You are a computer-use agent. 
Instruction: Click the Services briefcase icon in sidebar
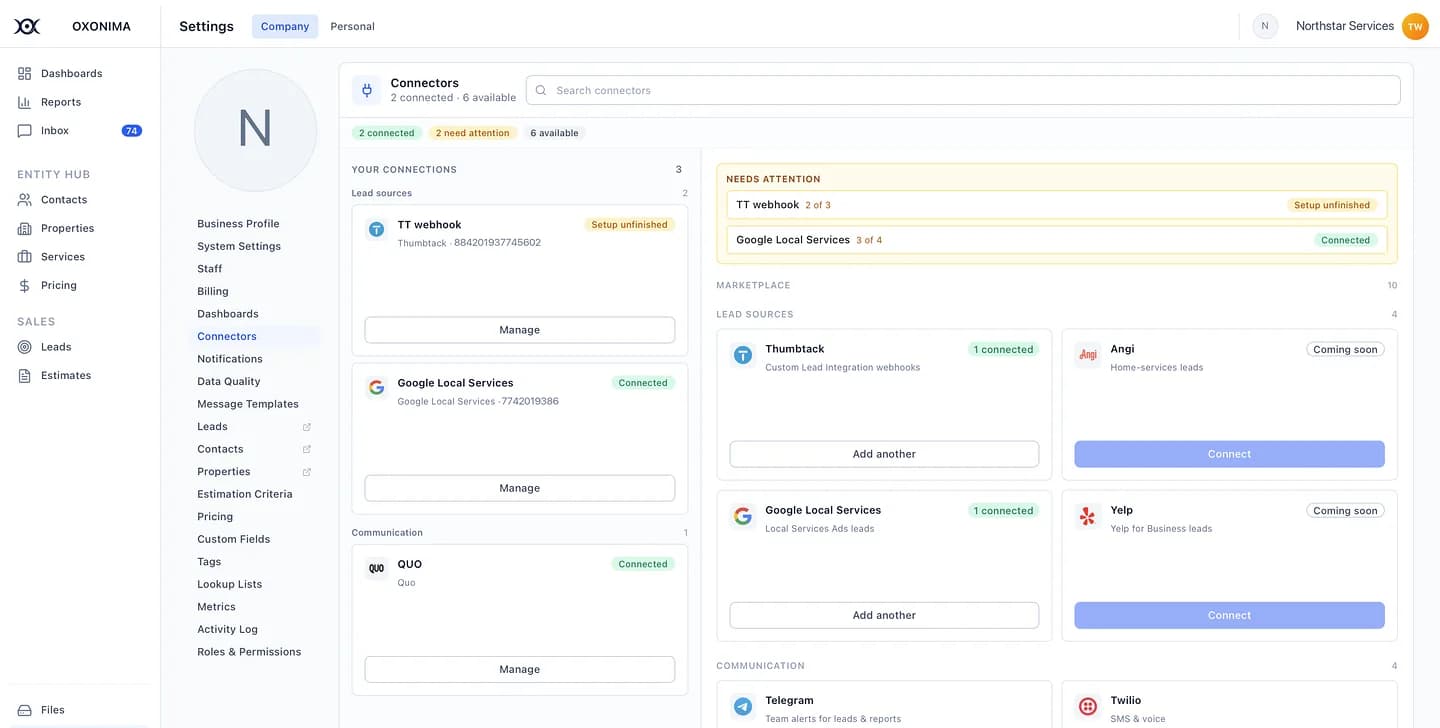(x=25, y=256)
